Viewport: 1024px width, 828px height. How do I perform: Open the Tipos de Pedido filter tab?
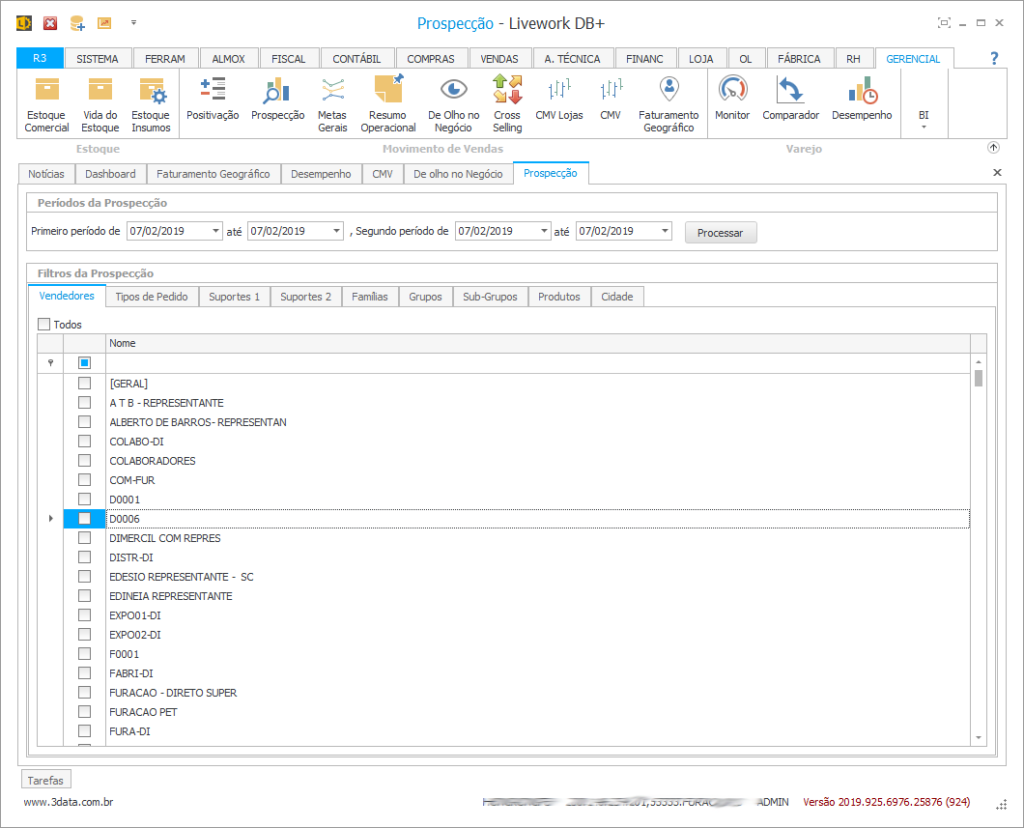(x=152, y=297)
